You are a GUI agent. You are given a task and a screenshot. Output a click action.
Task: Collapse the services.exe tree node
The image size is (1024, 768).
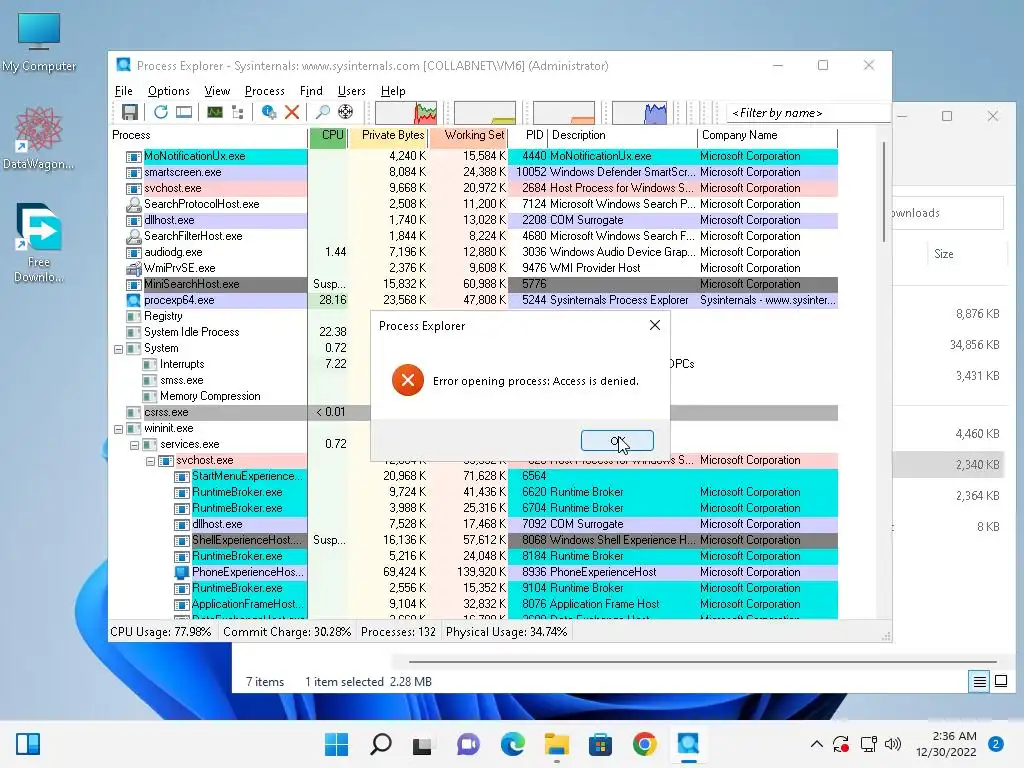coord(135,445)
